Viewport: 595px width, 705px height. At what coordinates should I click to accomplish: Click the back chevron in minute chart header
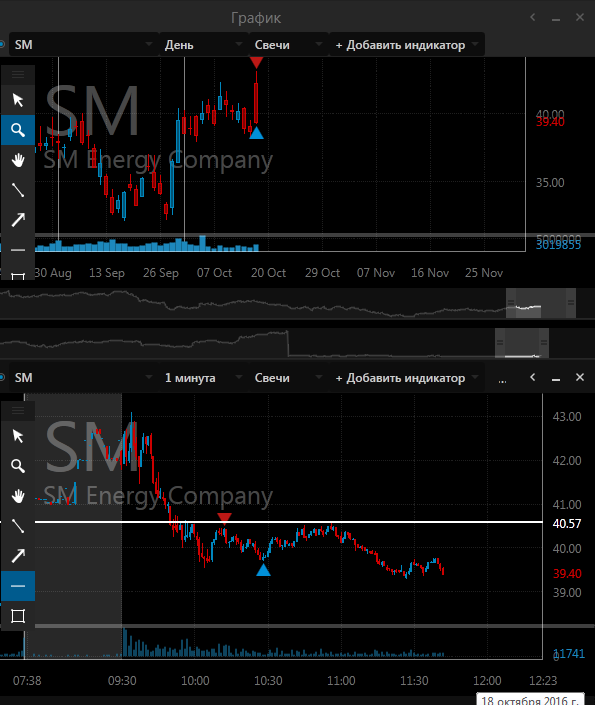coord(532,377)
